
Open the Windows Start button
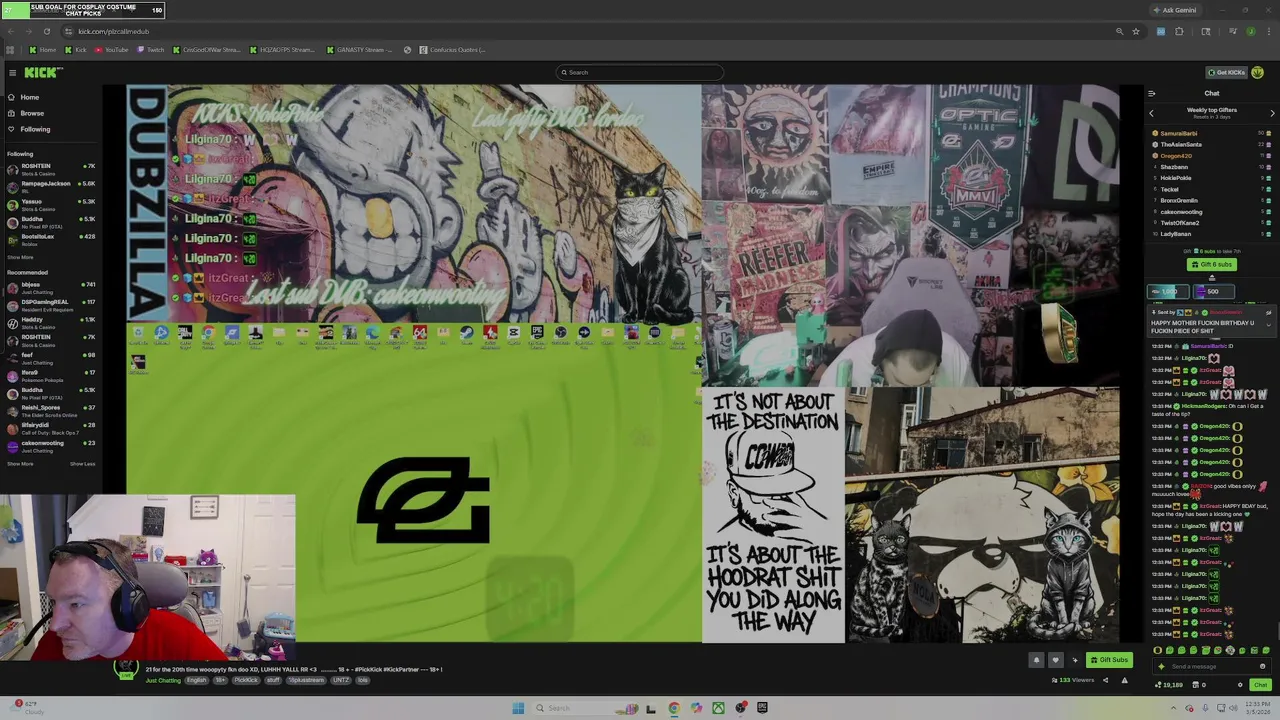click(518, 708)
